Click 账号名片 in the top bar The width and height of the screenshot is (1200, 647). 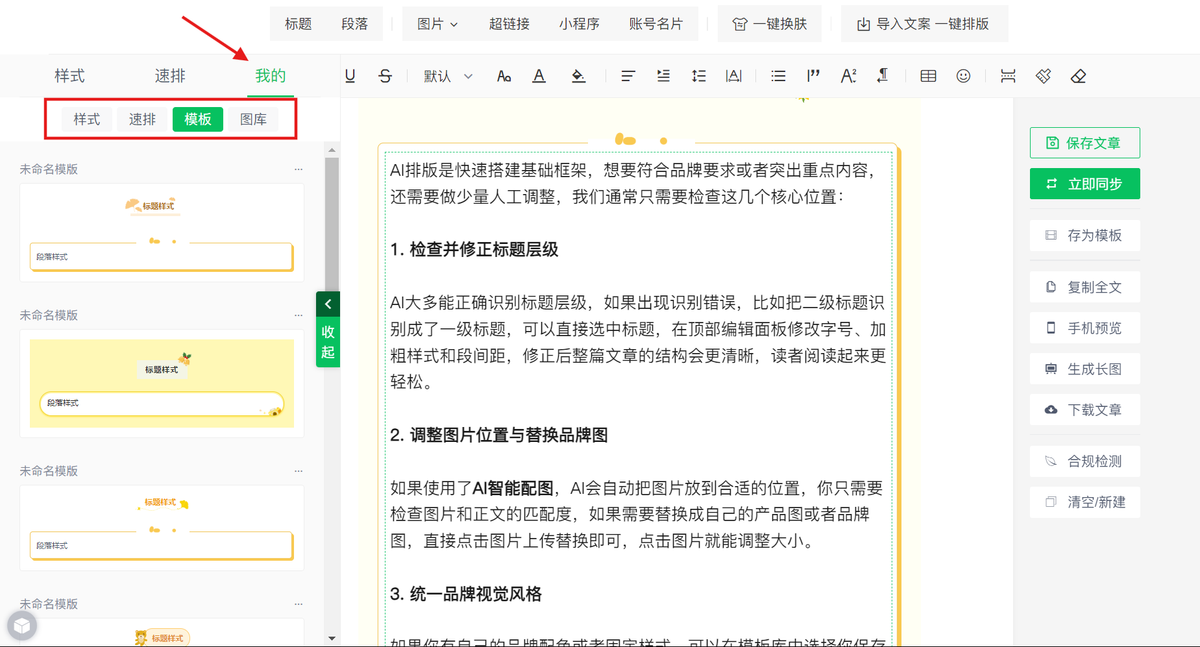pos(656,24)
